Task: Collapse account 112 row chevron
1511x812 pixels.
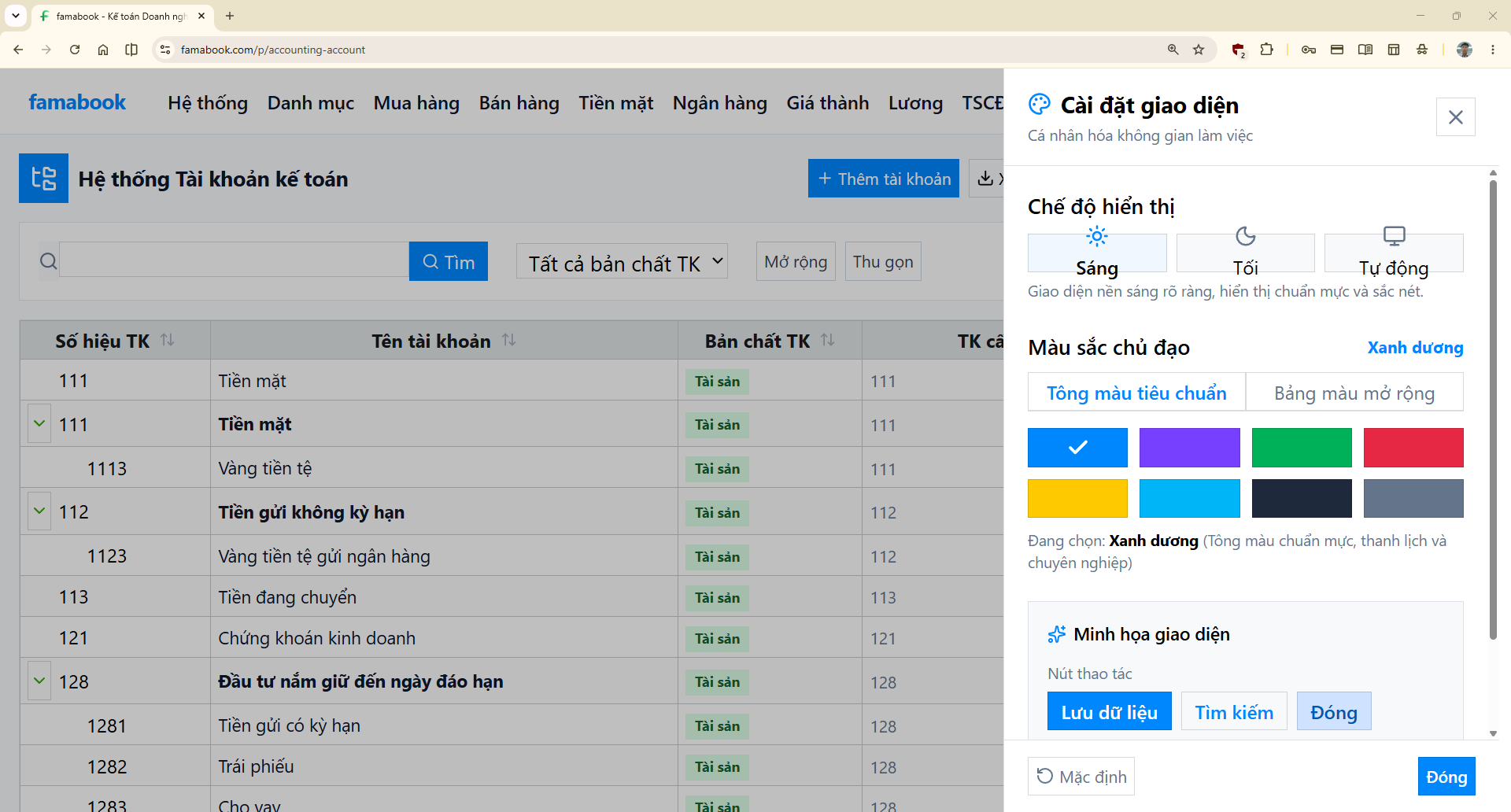Action: click(39, 511)
